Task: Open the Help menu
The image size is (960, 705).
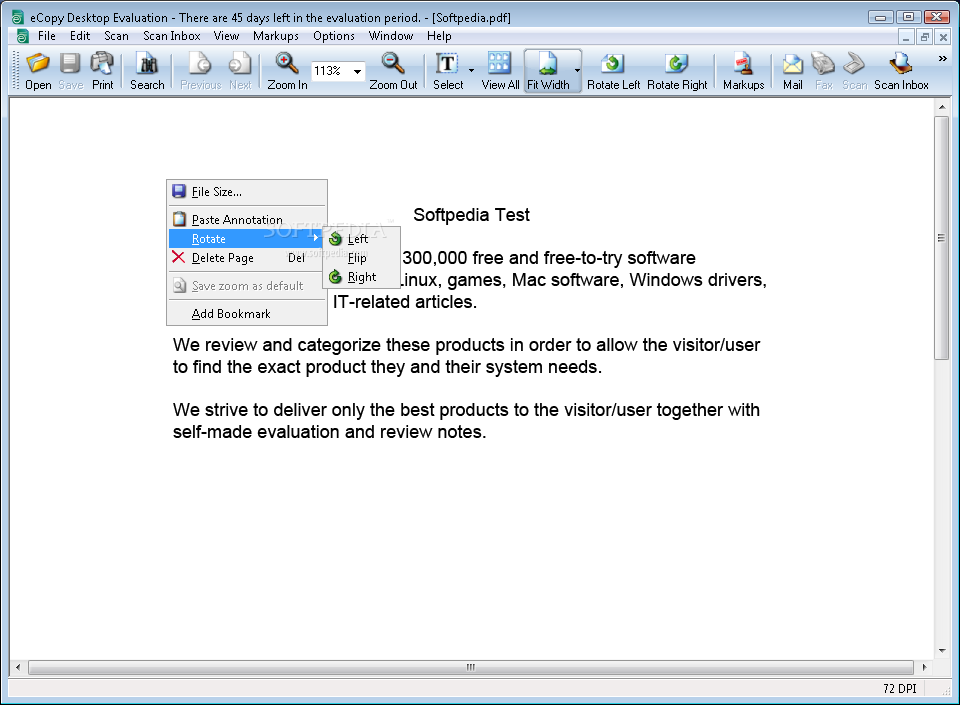Action: [x=439, y=36]
